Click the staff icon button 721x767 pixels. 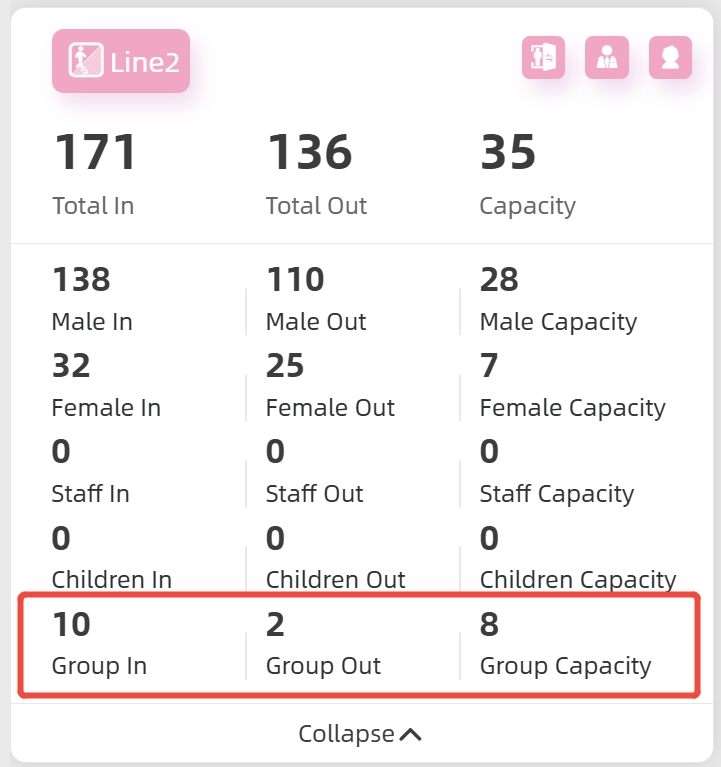pyautogui.click(x=607, y=58)
